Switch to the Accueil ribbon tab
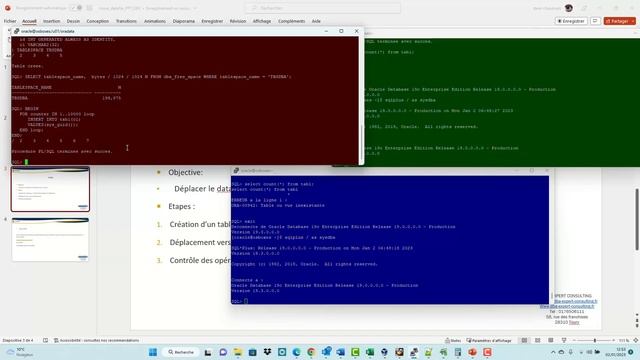Viewport: 640px width, 360px height. pyautogui.click(x=29, y=21)
